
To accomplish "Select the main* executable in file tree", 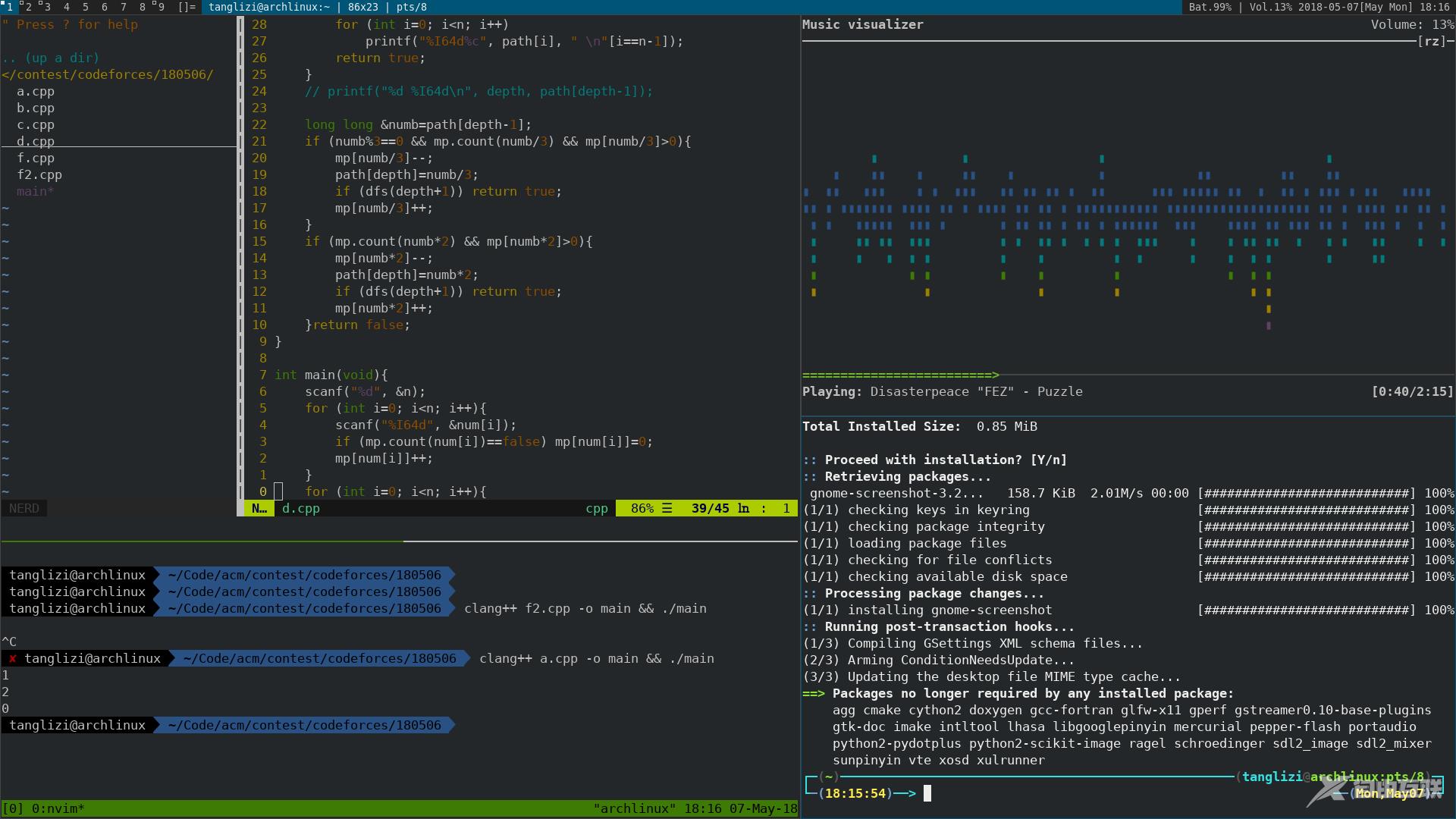I will coord(36,191).
